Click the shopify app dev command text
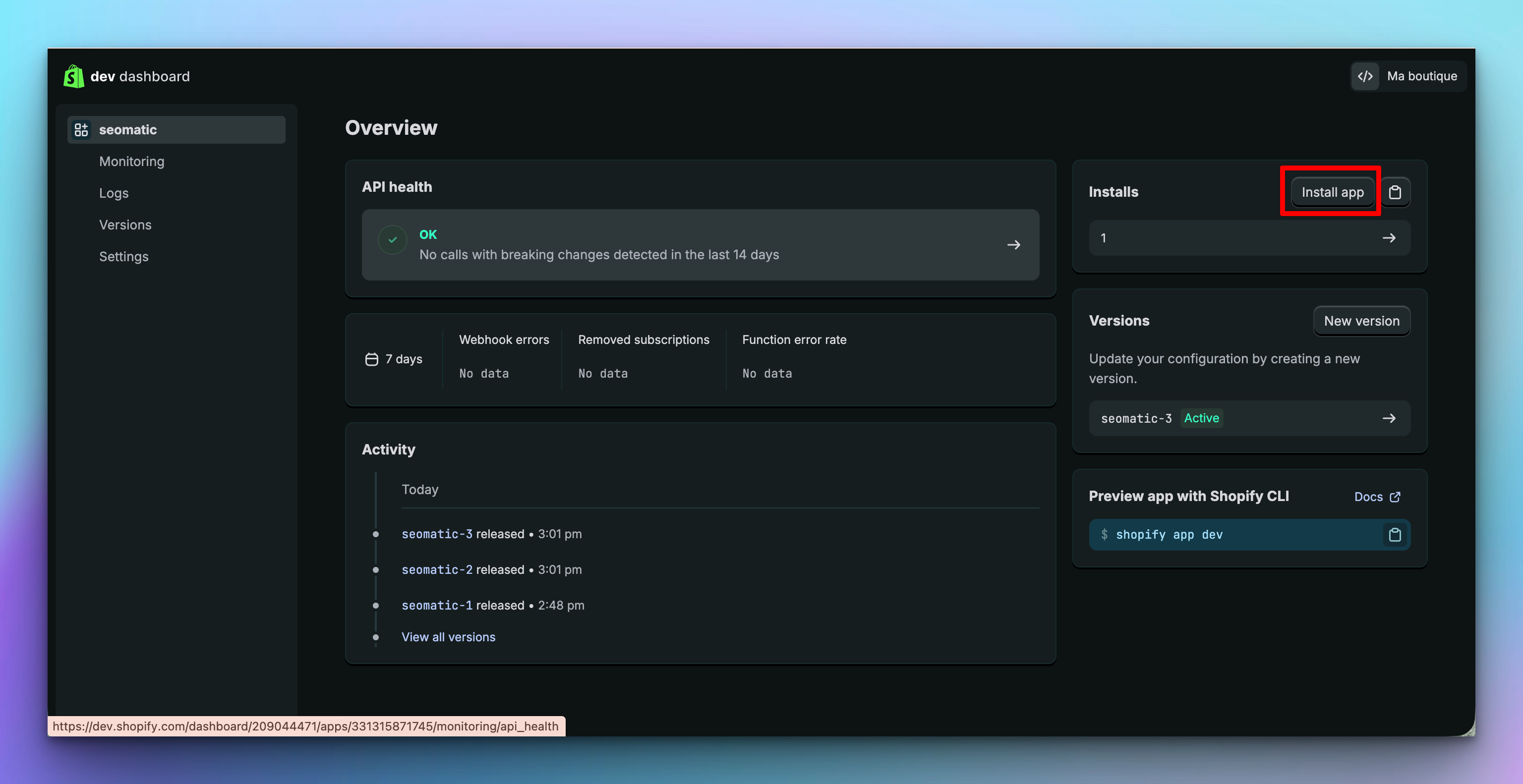The width and height of the screenshot is (1523, 784). pos(1169,535)
